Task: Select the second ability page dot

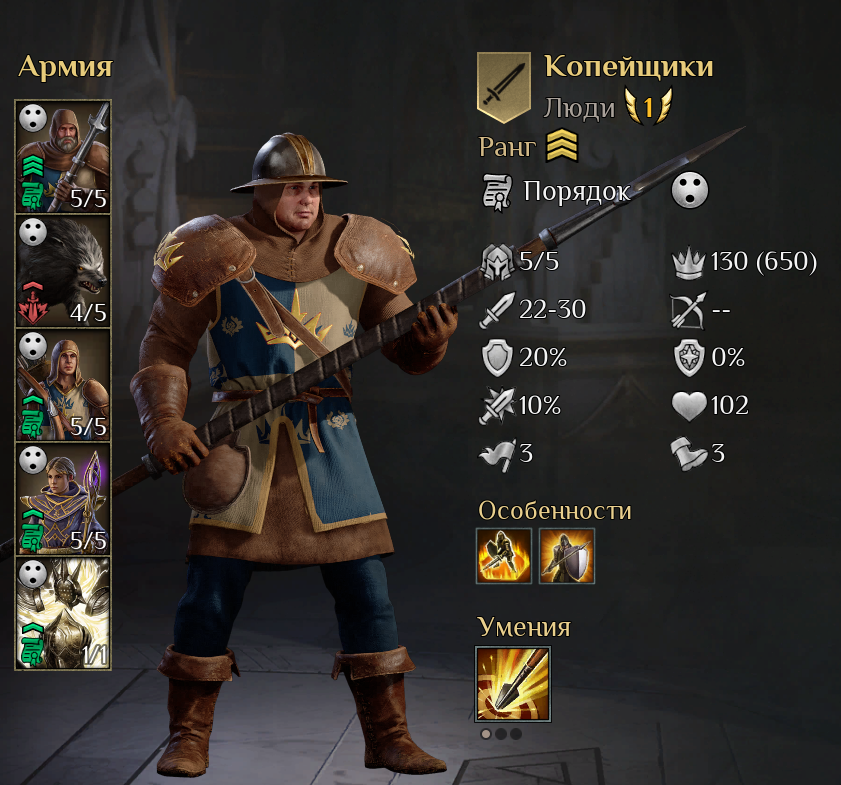Action: (x=501, y=734)
